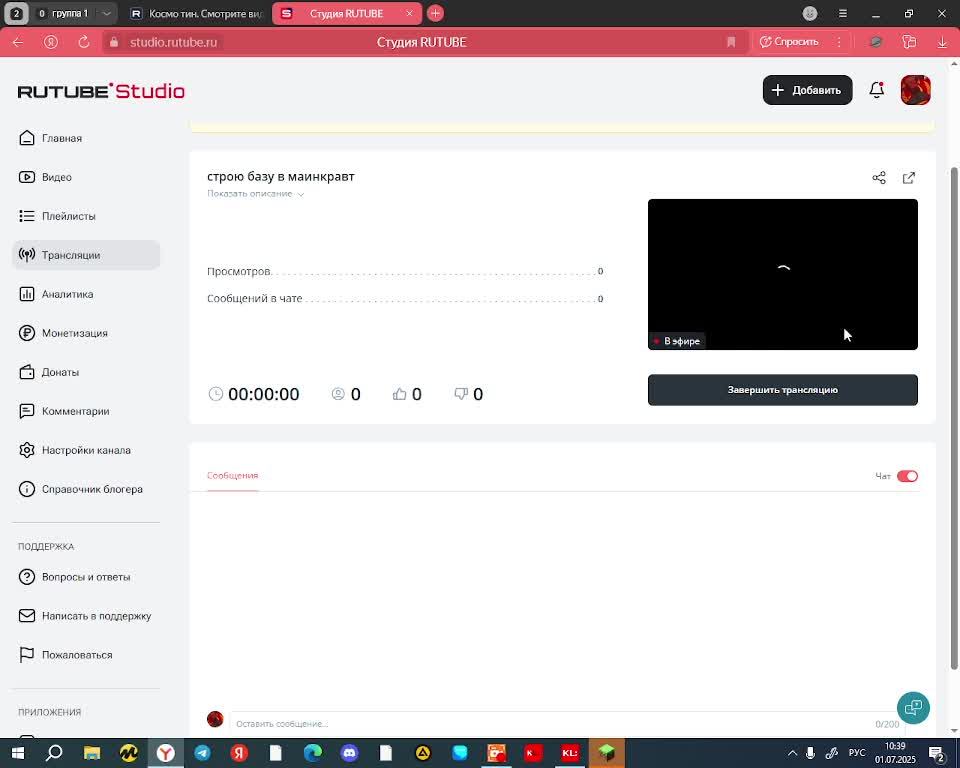The width and height of the screenshot is (960, 768).
Task: Toggle the Чат switch off
Action: 907,476
